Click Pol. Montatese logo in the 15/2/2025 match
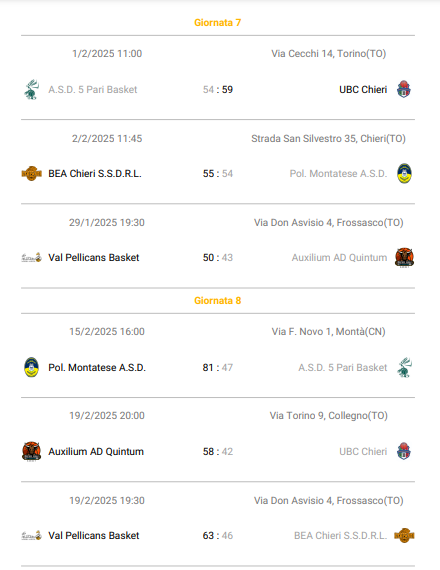440x570 pixels. pos(32,368)
